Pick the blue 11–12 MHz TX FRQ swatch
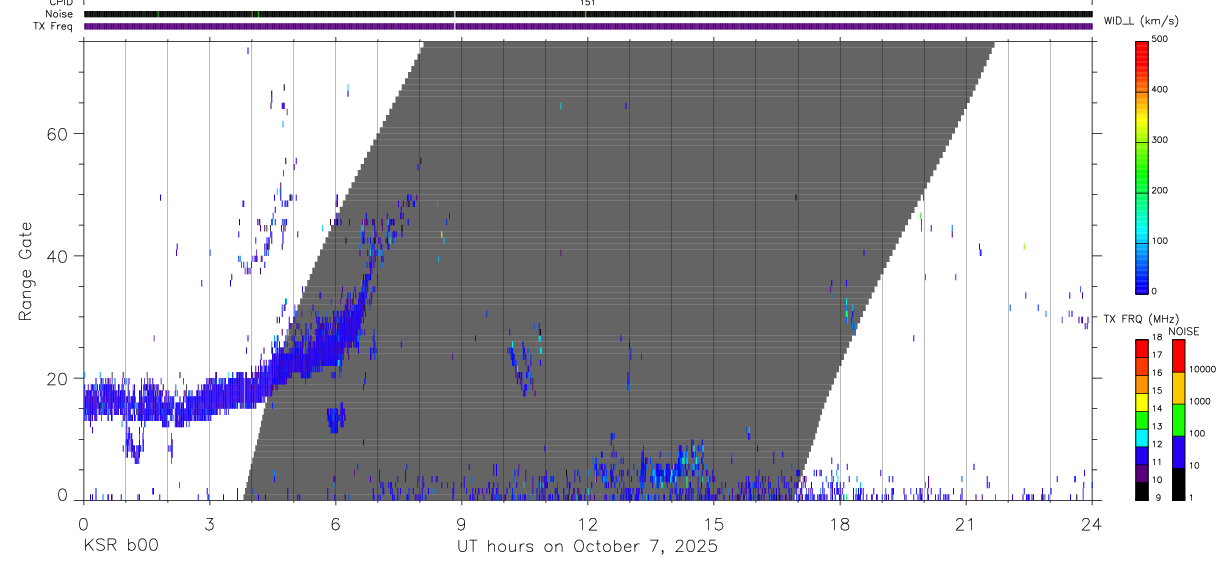Image resolution: width=1228 pixels, height=567 pixels. pyautogui.click(x=1141, y=455)
